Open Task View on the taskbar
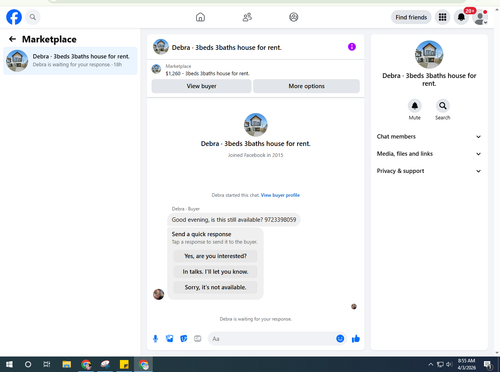Image resolution: width=500 pixels, height=372 pixels. 47,364
